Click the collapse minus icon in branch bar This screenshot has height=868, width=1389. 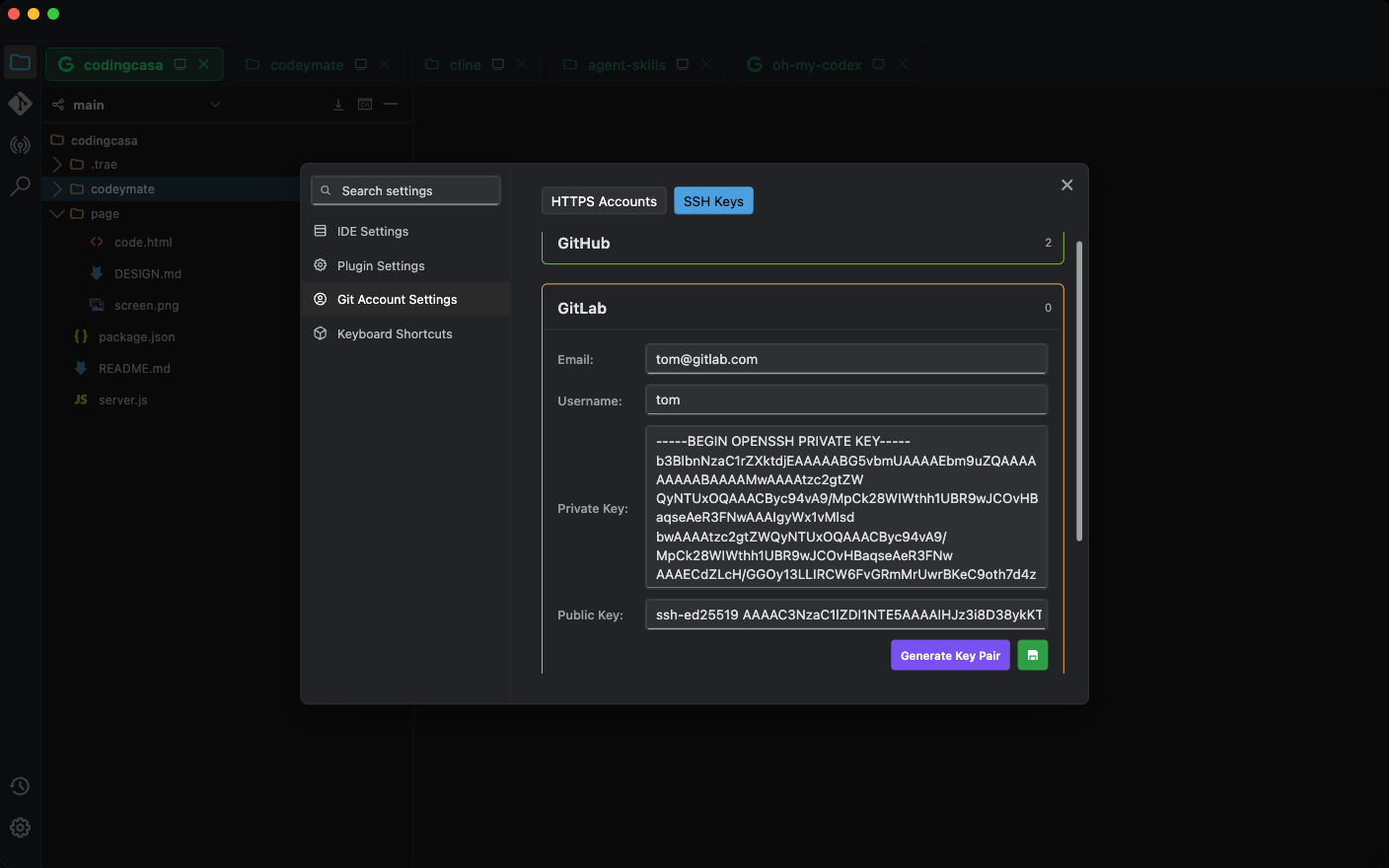391,105
